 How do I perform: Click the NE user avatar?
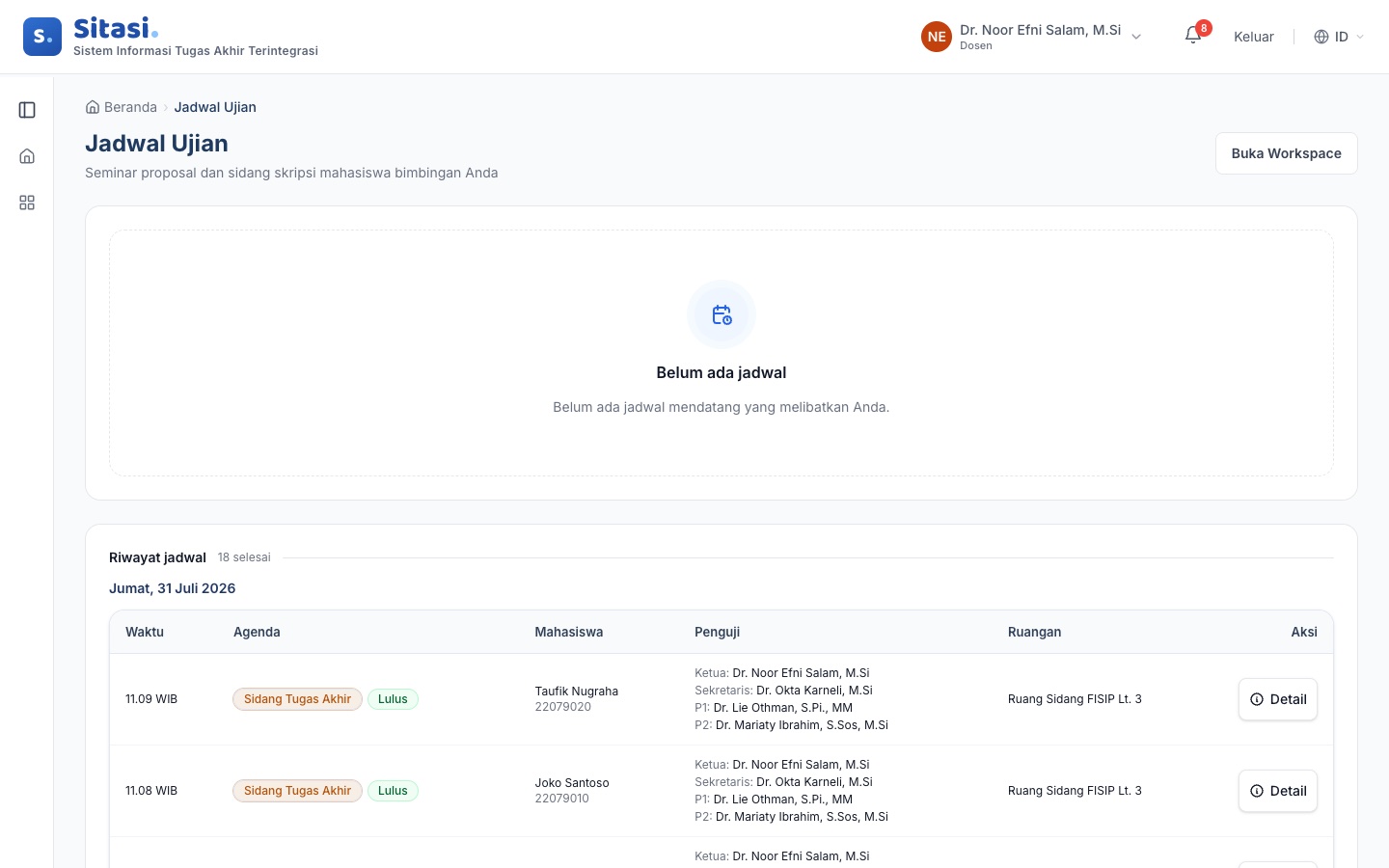coord(937,37)
